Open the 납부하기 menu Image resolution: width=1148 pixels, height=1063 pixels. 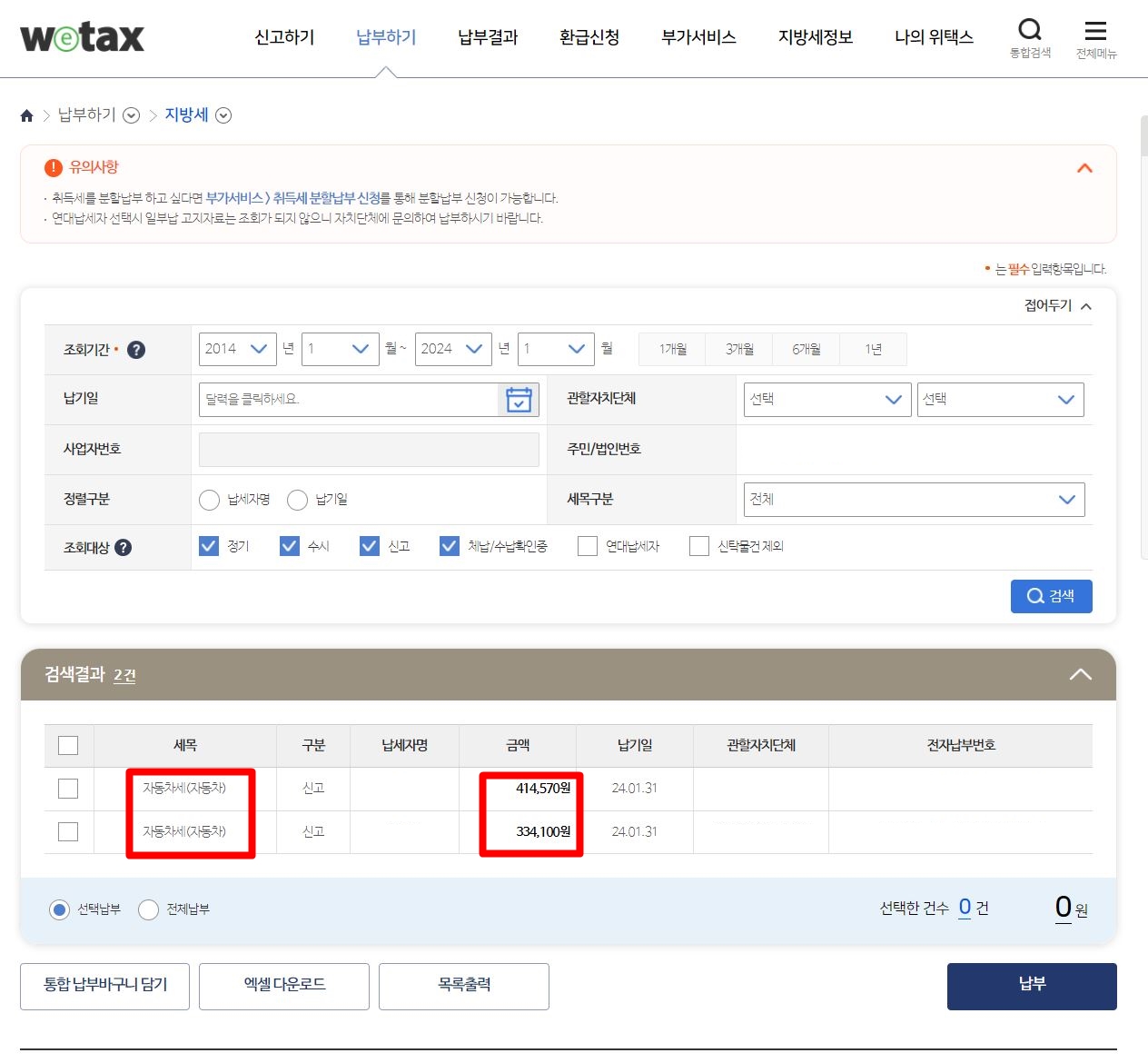click(386, 37)
